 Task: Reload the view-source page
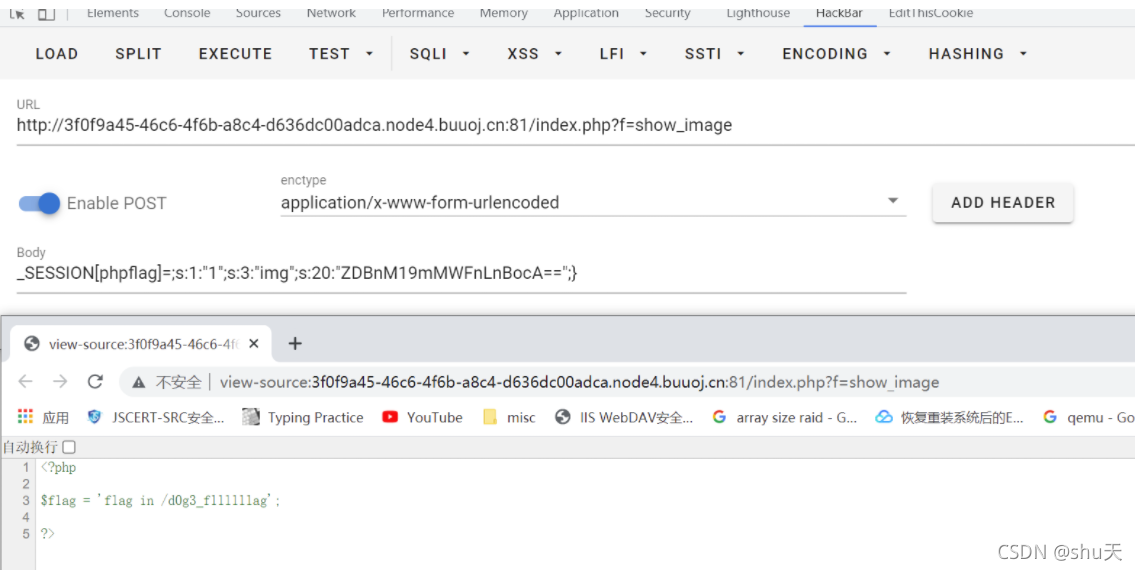pos(95,381)
